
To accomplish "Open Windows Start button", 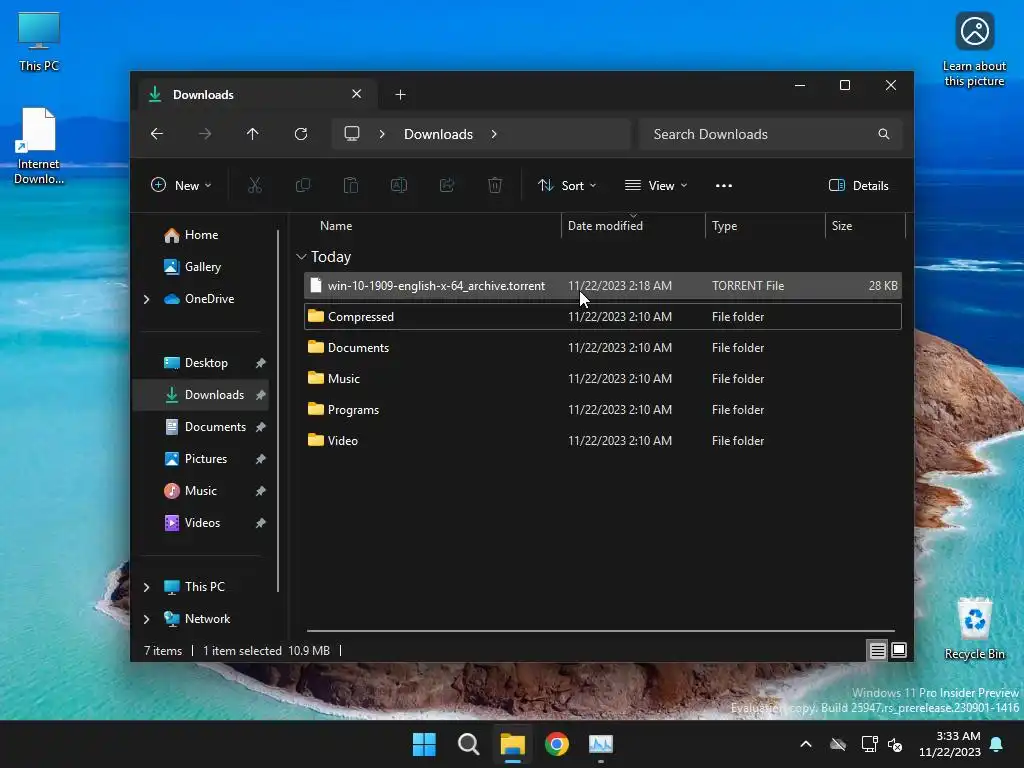I will (424, 744).
